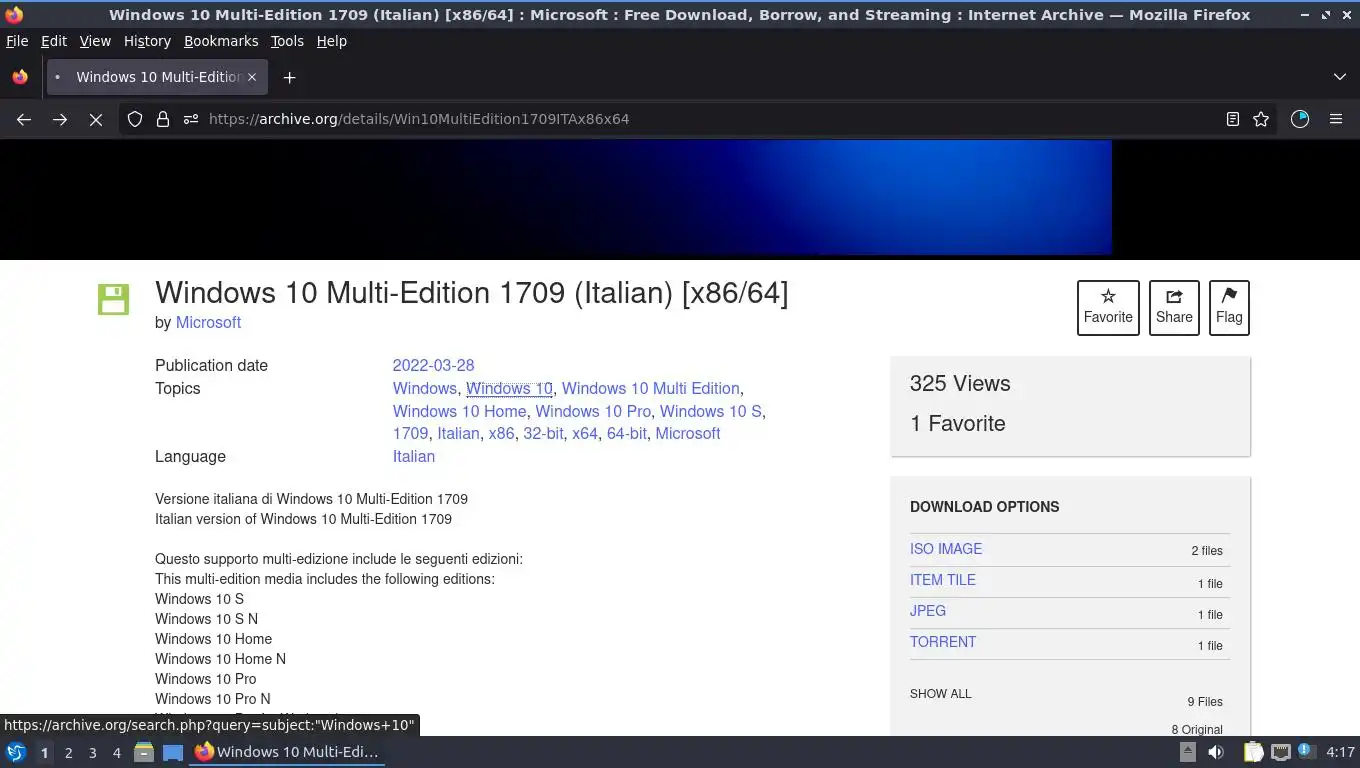1360x768 pixels.
Task: Click the Firefox taskbar window entry
Action: 288,752
